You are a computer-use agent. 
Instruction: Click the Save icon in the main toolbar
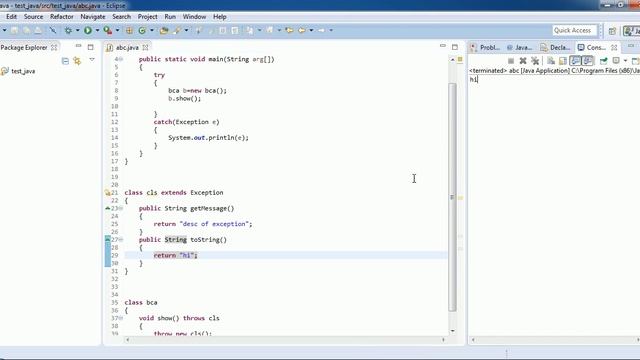click(x=14, y=30)
